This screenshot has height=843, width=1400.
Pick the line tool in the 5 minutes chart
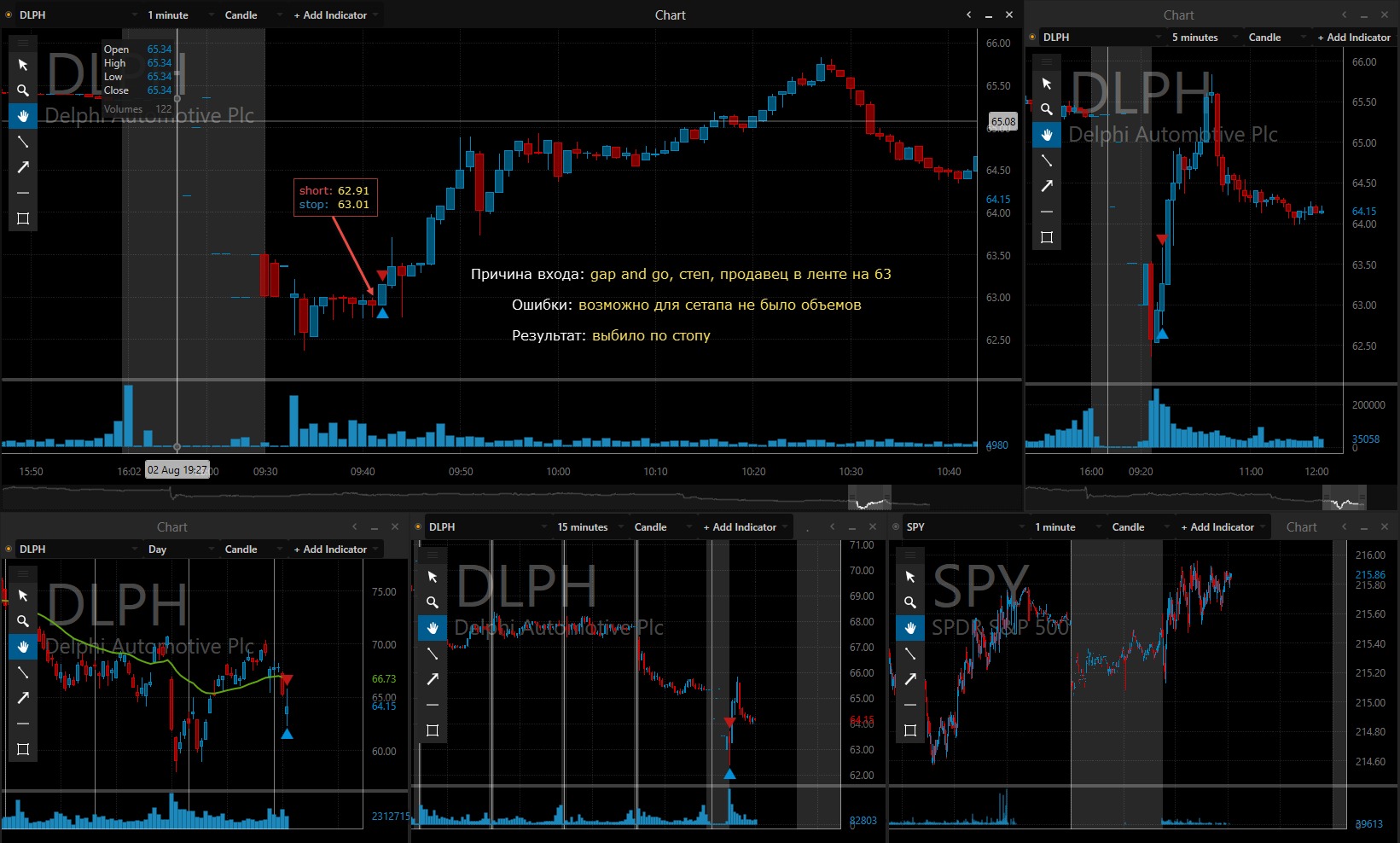point(1047,160)
